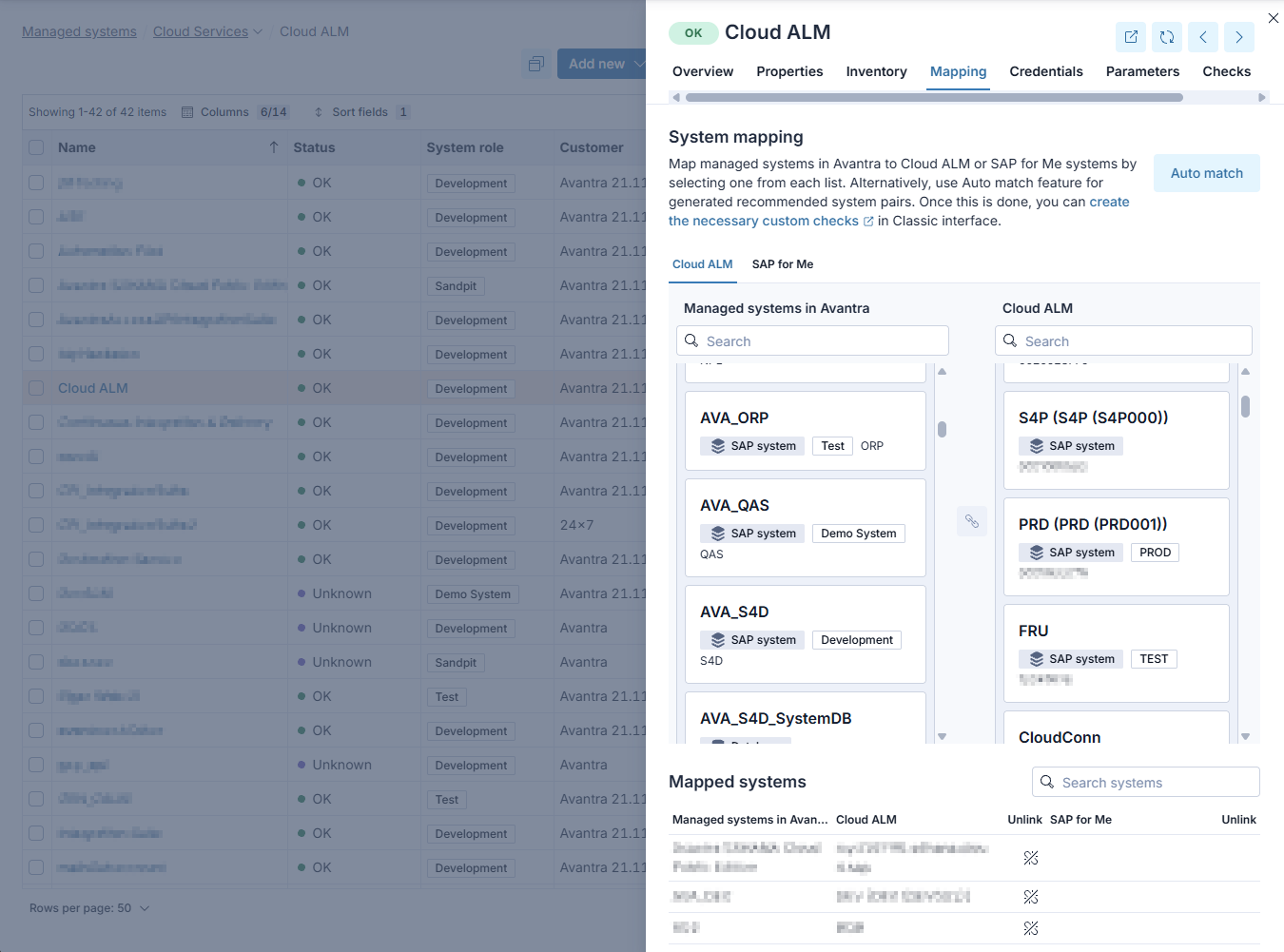Click the horizontal tab scrollbar thumb
This screenshot has height=952, width=1284.
(934, 97)
